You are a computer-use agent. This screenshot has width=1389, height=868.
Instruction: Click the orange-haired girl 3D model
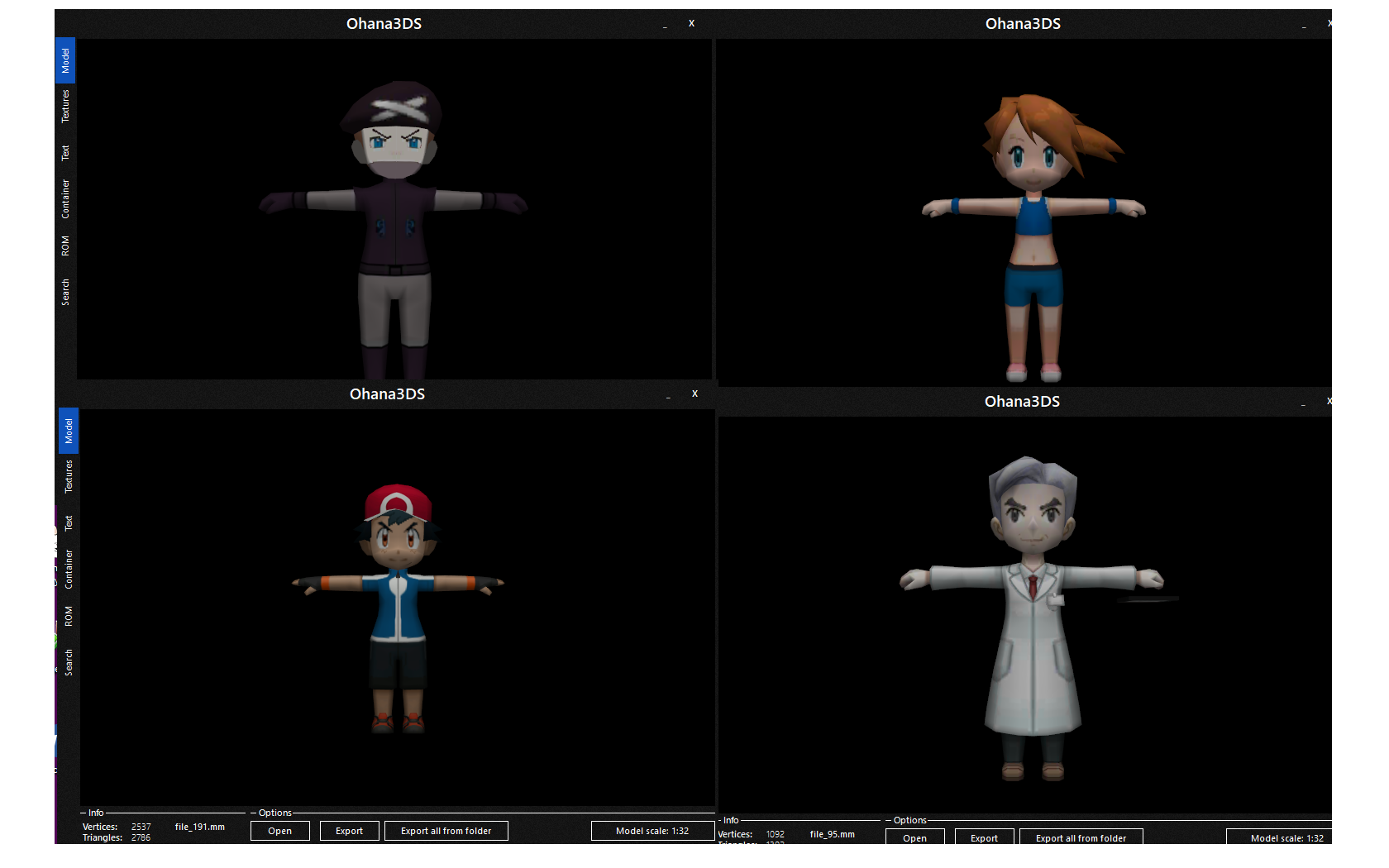[x=1033, y=237]
